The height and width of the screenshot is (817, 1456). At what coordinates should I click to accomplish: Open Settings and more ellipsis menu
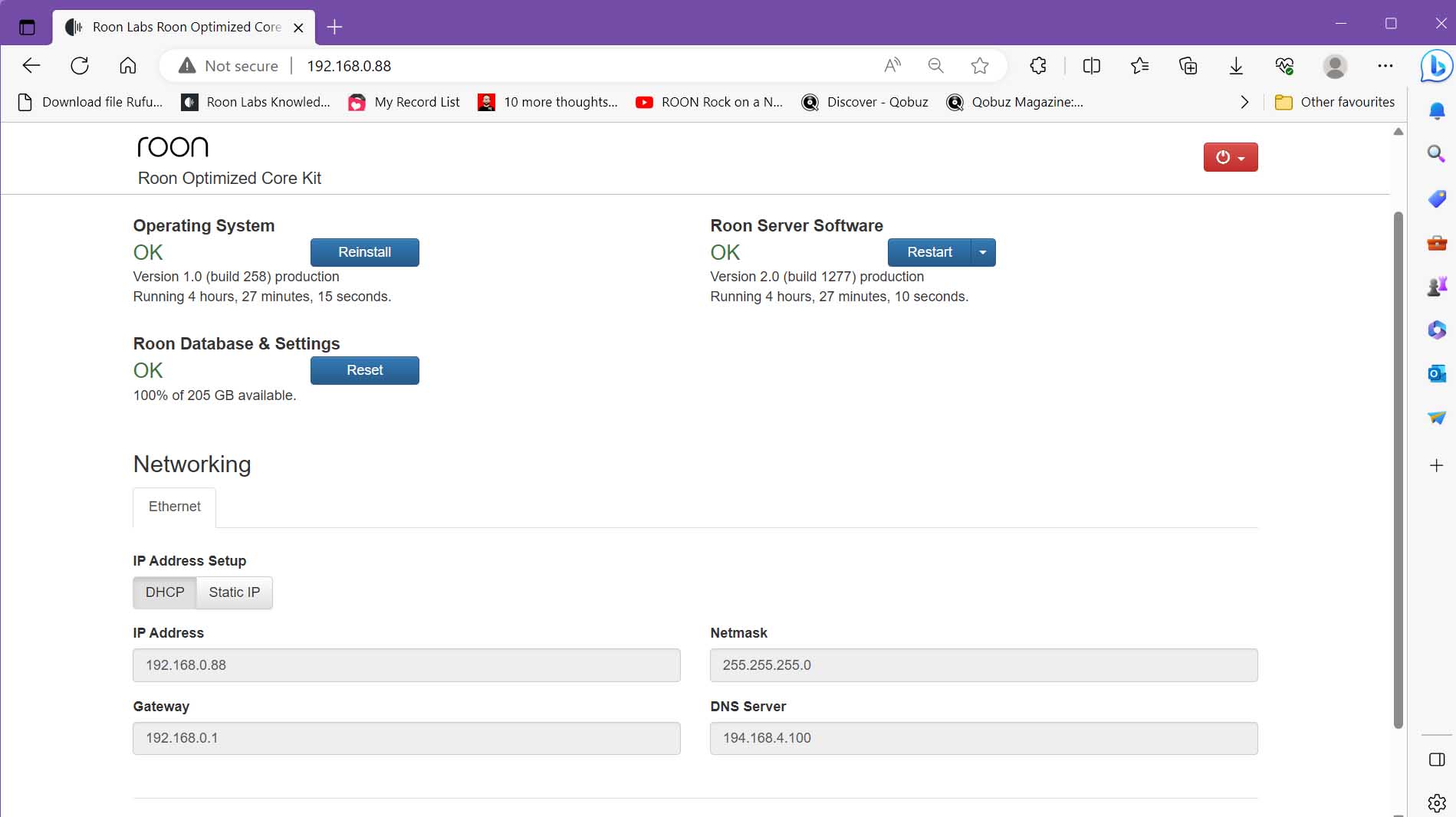[x=1385, y=66]
